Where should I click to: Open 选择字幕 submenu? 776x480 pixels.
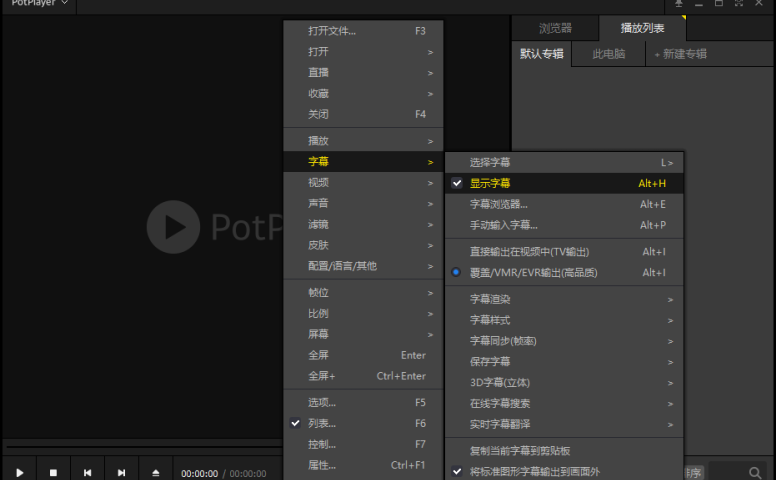(564, 162)
